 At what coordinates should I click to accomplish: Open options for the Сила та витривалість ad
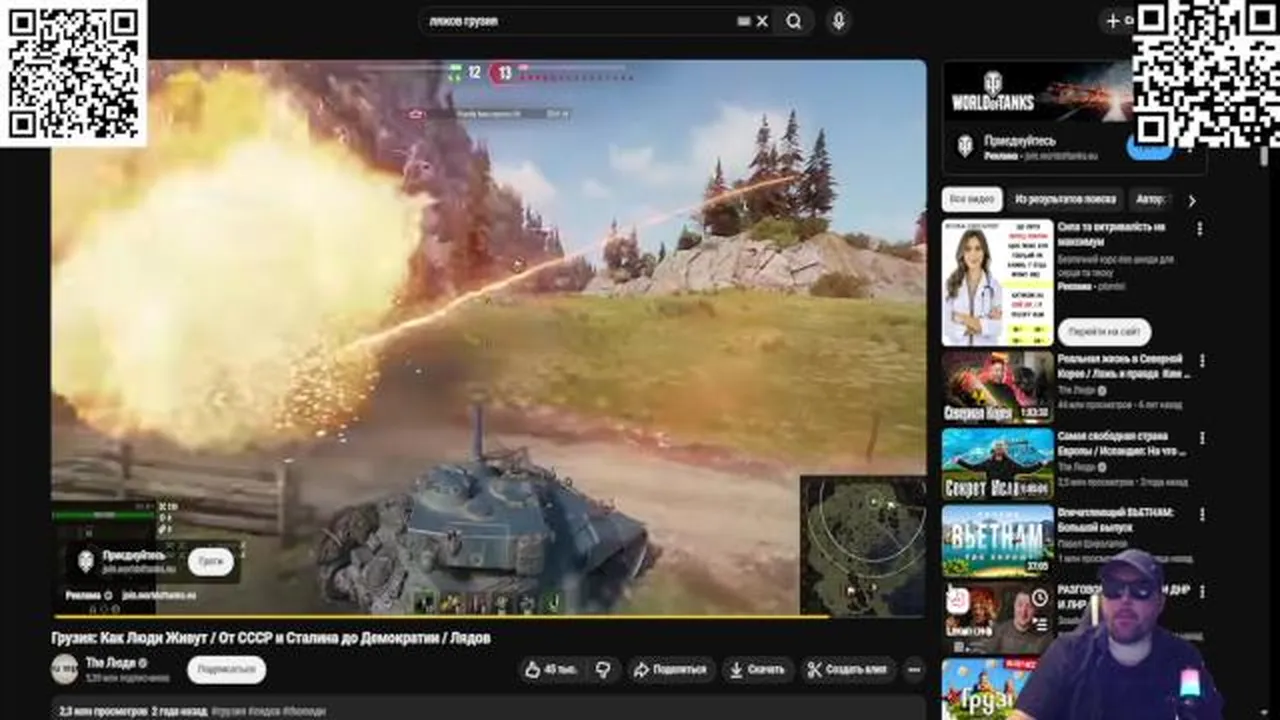(1200, 229)
